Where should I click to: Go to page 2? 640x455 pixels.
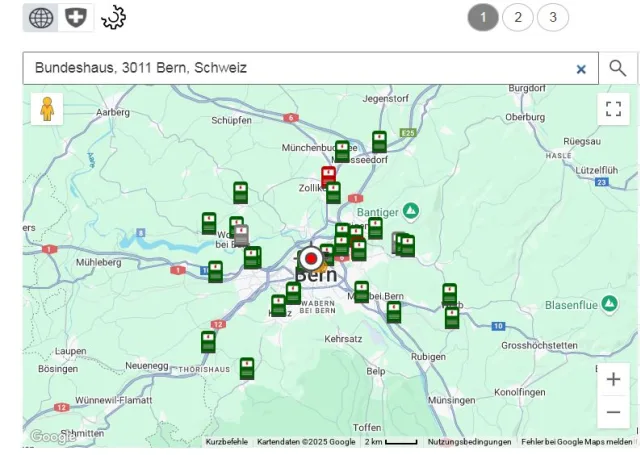518,18
